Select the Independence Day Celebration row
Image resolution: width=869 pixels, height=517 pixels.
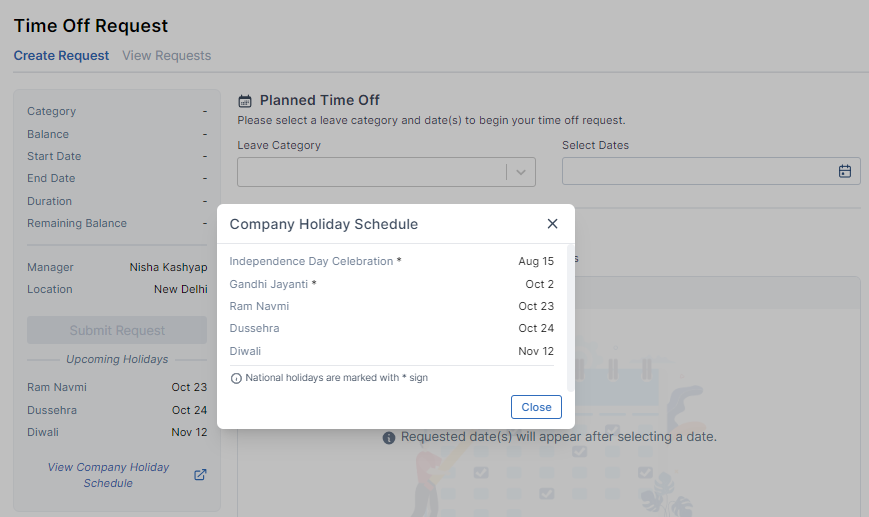[x=391, y=261]
